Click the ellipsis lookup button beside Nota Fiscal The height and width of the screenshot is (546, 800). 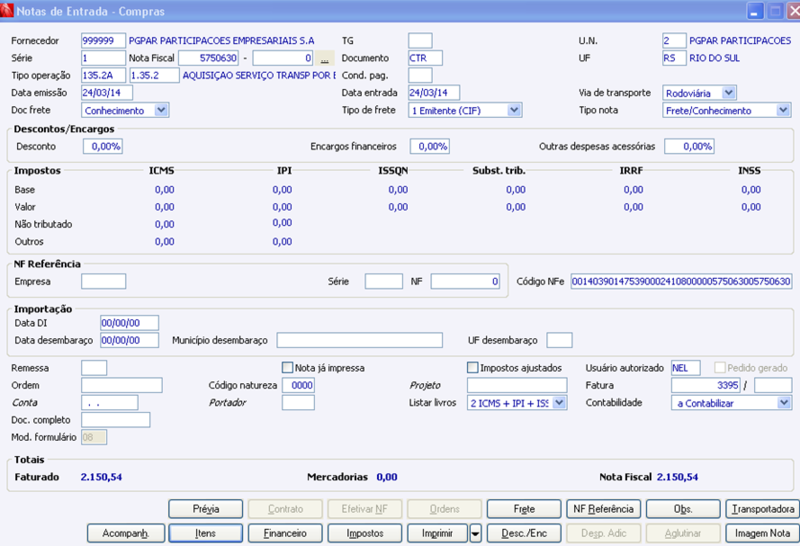coord(324,58)
